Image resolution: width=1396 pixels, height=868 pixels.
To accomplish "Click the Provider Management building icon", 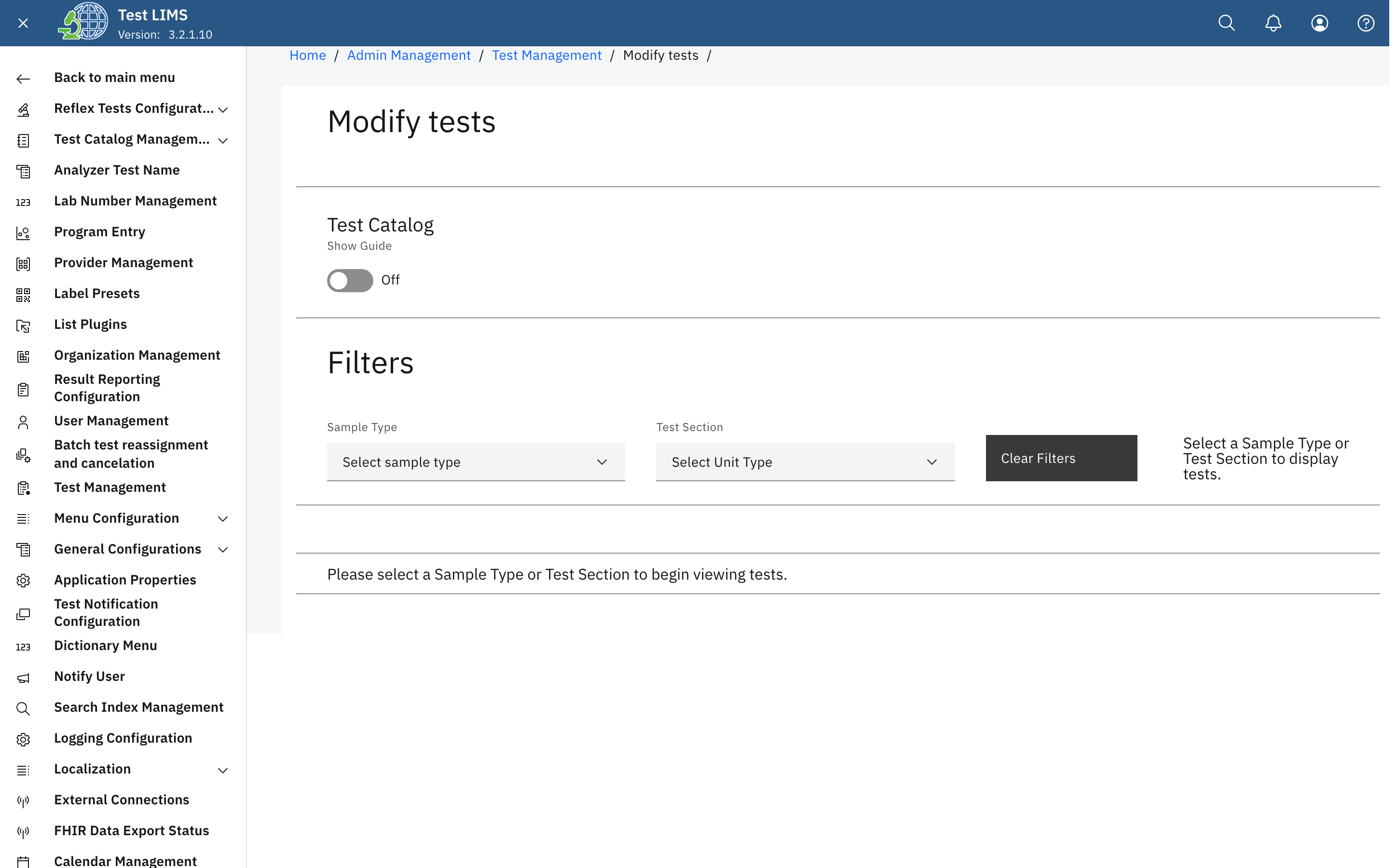I will (x=23, y=264).
